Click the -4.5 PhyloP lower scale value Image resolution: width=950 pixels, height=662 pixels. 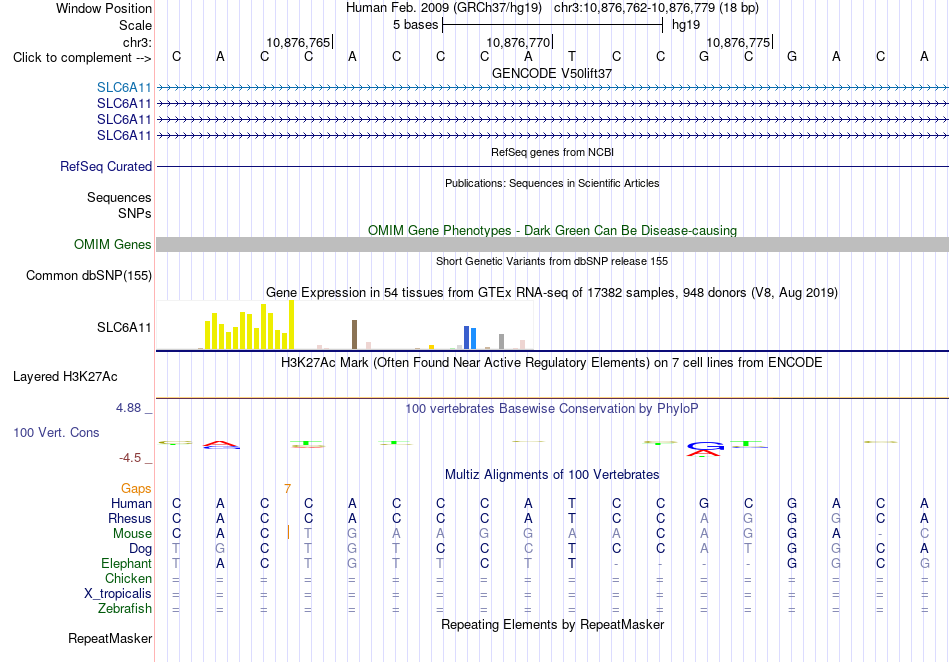(130, 458)
